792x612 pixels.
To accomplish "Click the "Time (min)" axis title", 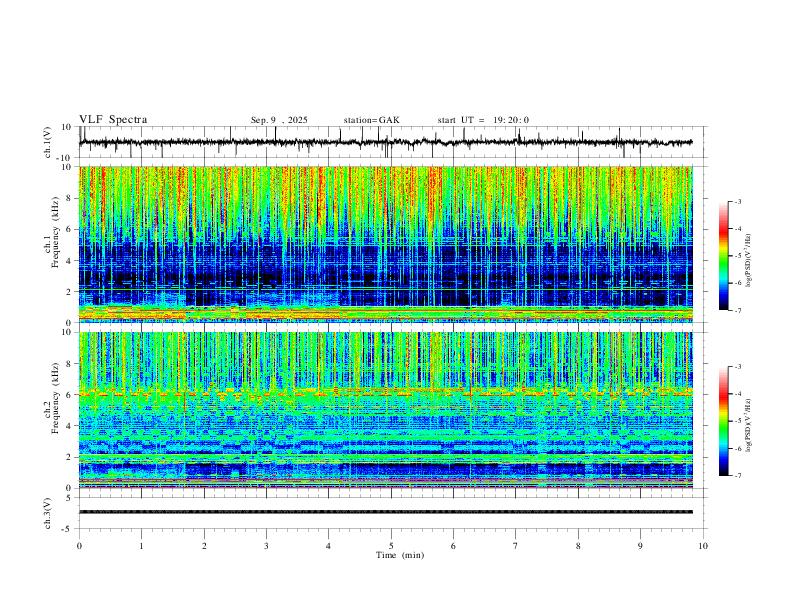I will (400, 555).
